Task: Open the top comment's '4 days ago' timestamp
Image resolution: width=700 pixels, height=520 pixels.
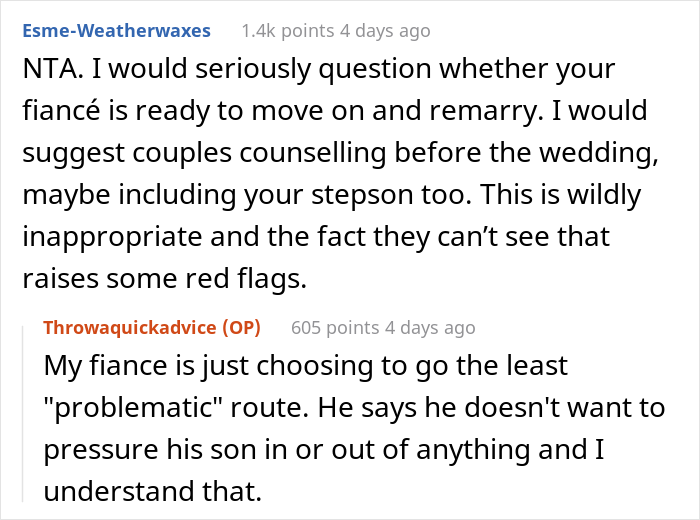Action: (x=385, y=31)
